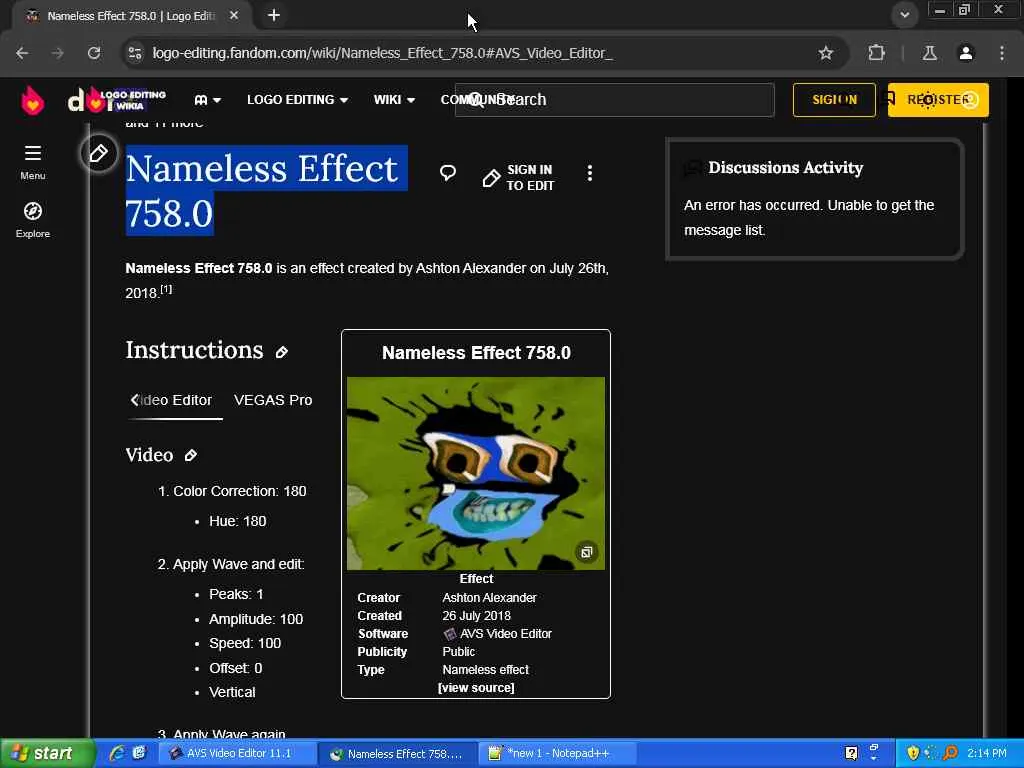Open the browser extensions puzzle icon
The image size is (1024, 768).
click(876, 53)
